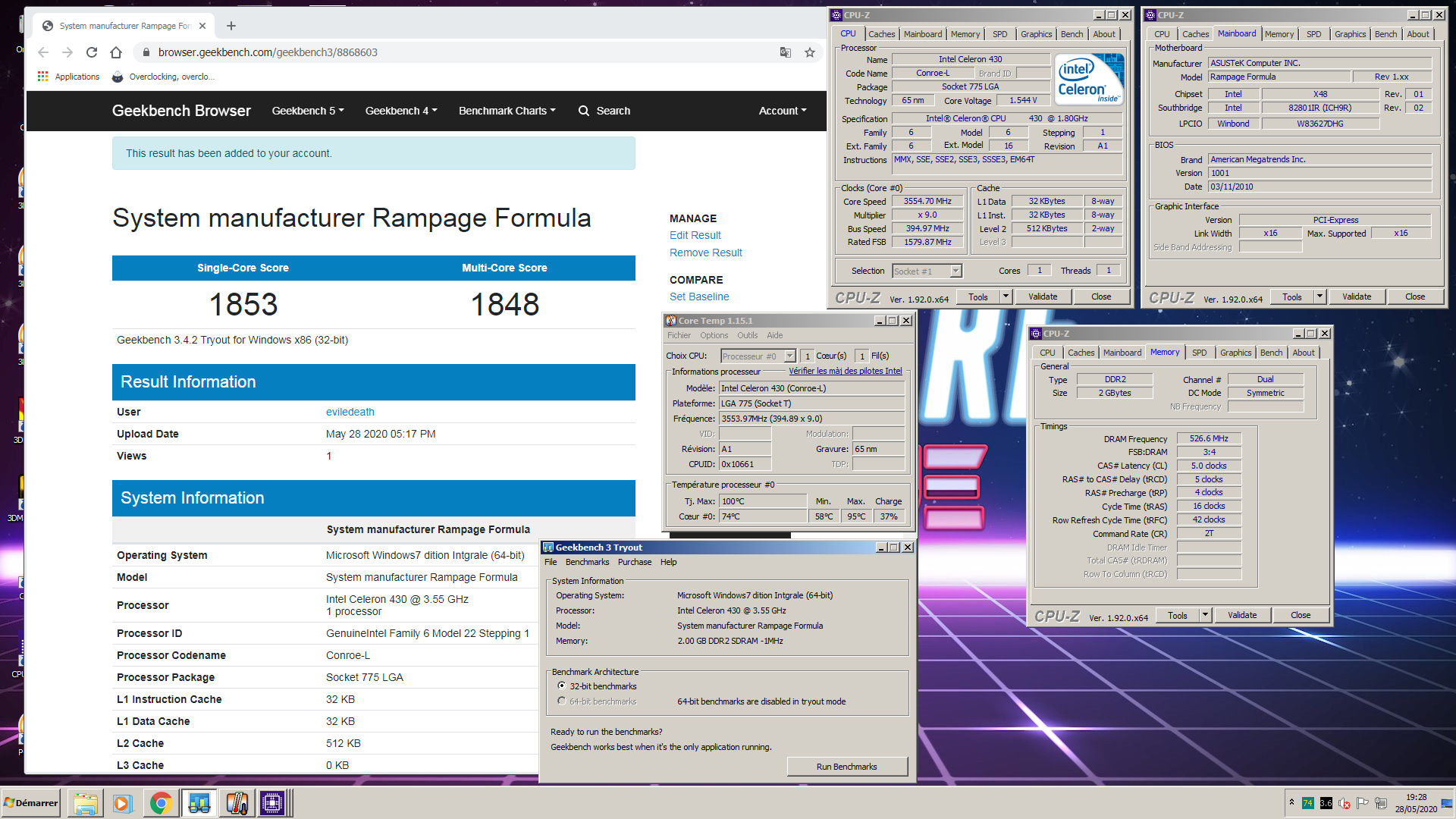1456x819 pixels.
Task: Open the Geekbench 4 dropdown
Action: 401,111
